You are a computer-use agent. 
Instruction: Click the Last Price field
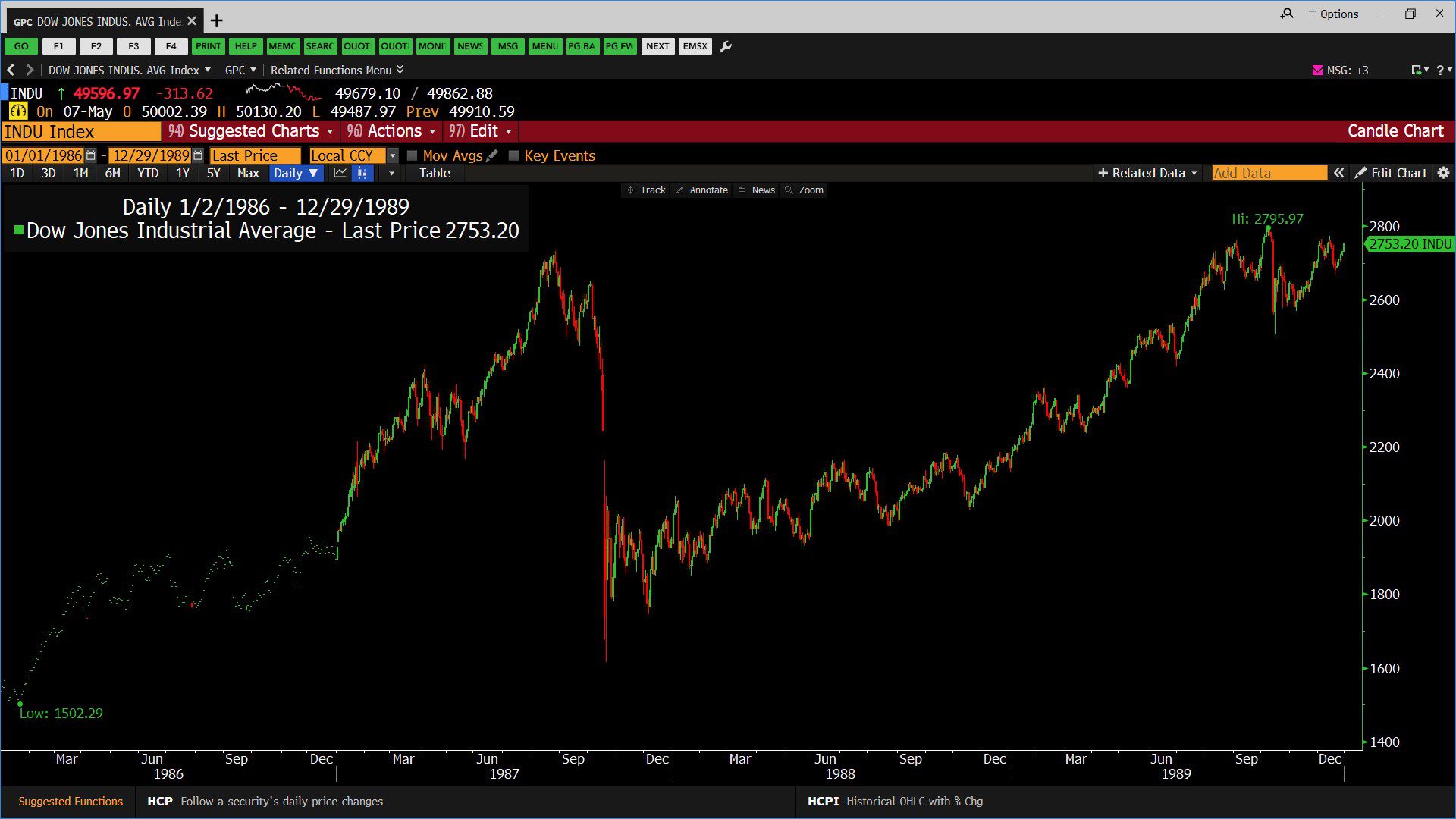pos(255,155)
